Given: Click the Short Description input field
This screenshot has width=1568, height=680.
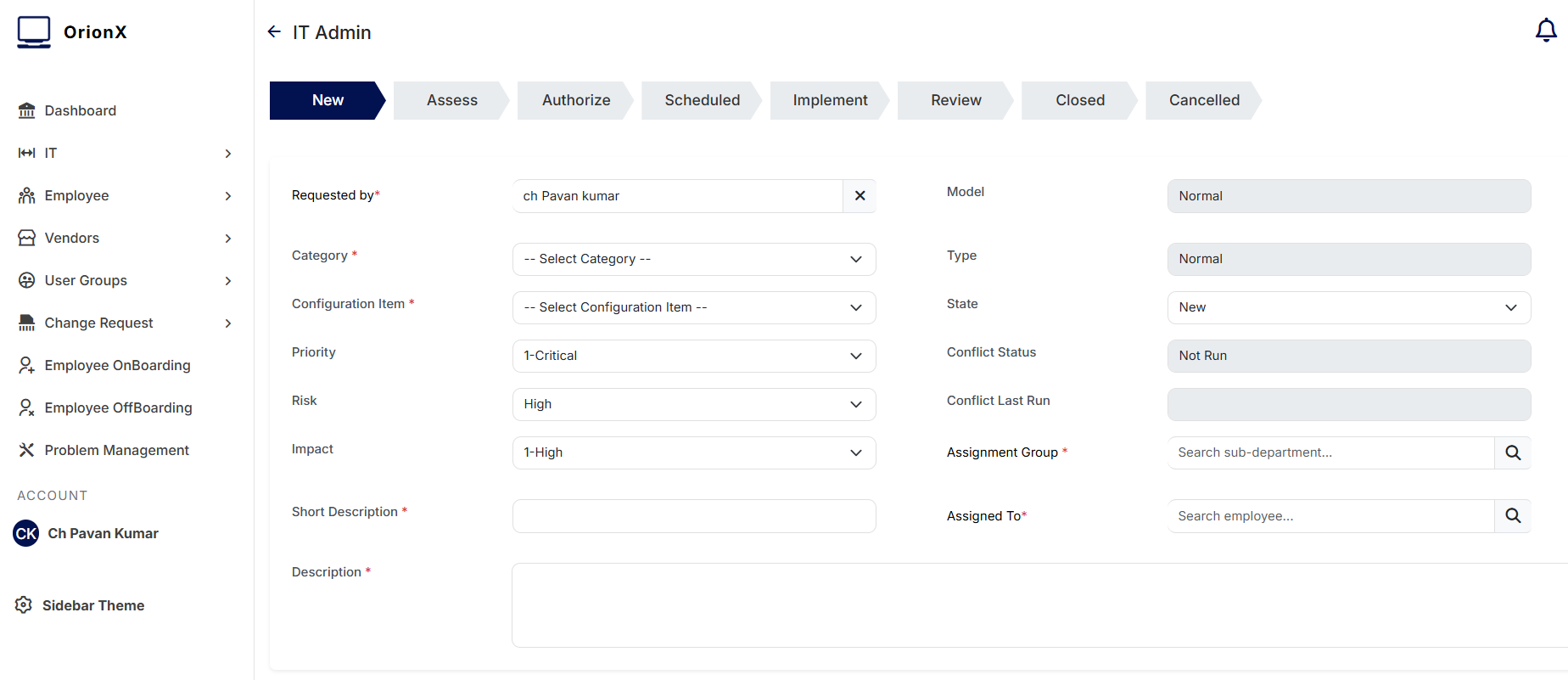Looking at the screenshot, I should click(693, 516).
